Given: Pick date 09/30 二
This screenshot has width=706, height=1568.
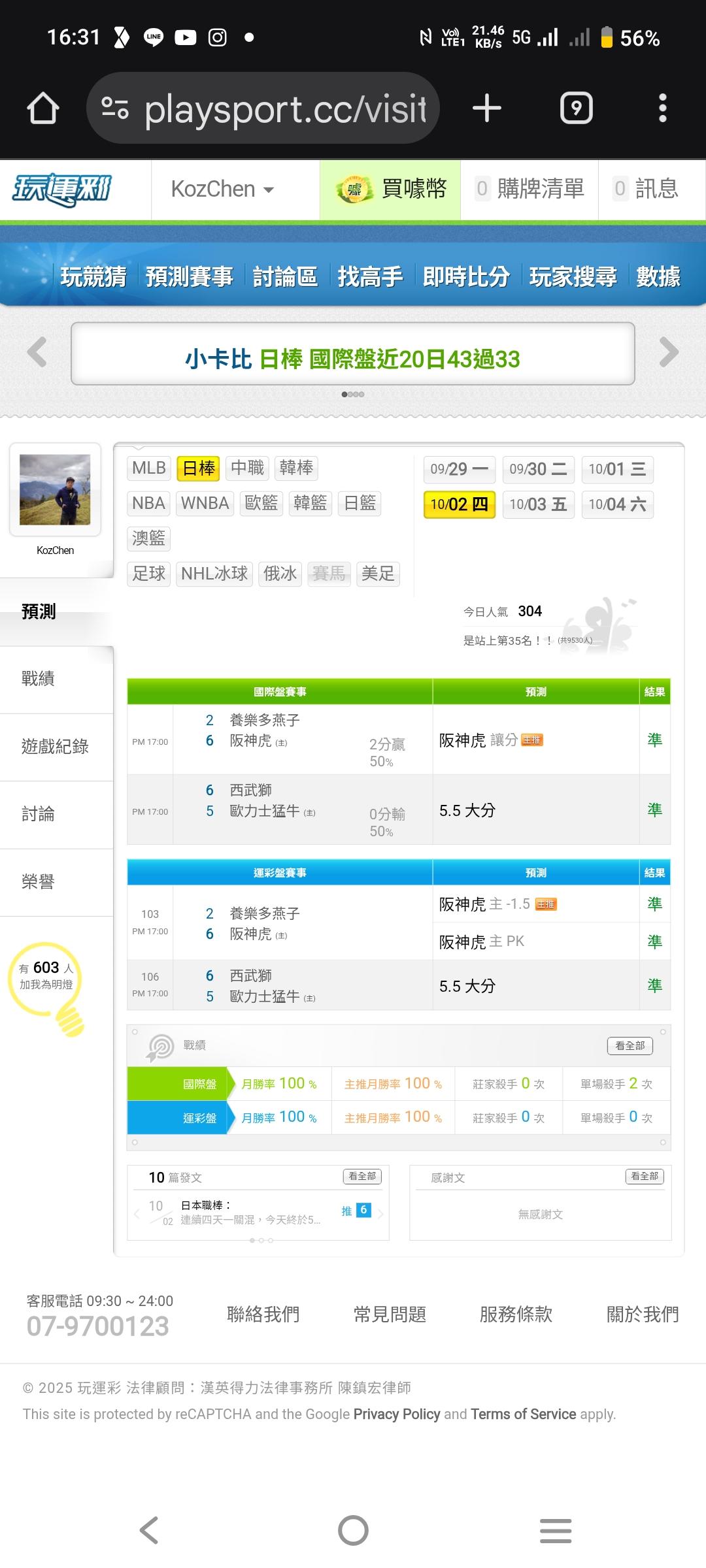Looking at the screenshot, I should [539, 469].
